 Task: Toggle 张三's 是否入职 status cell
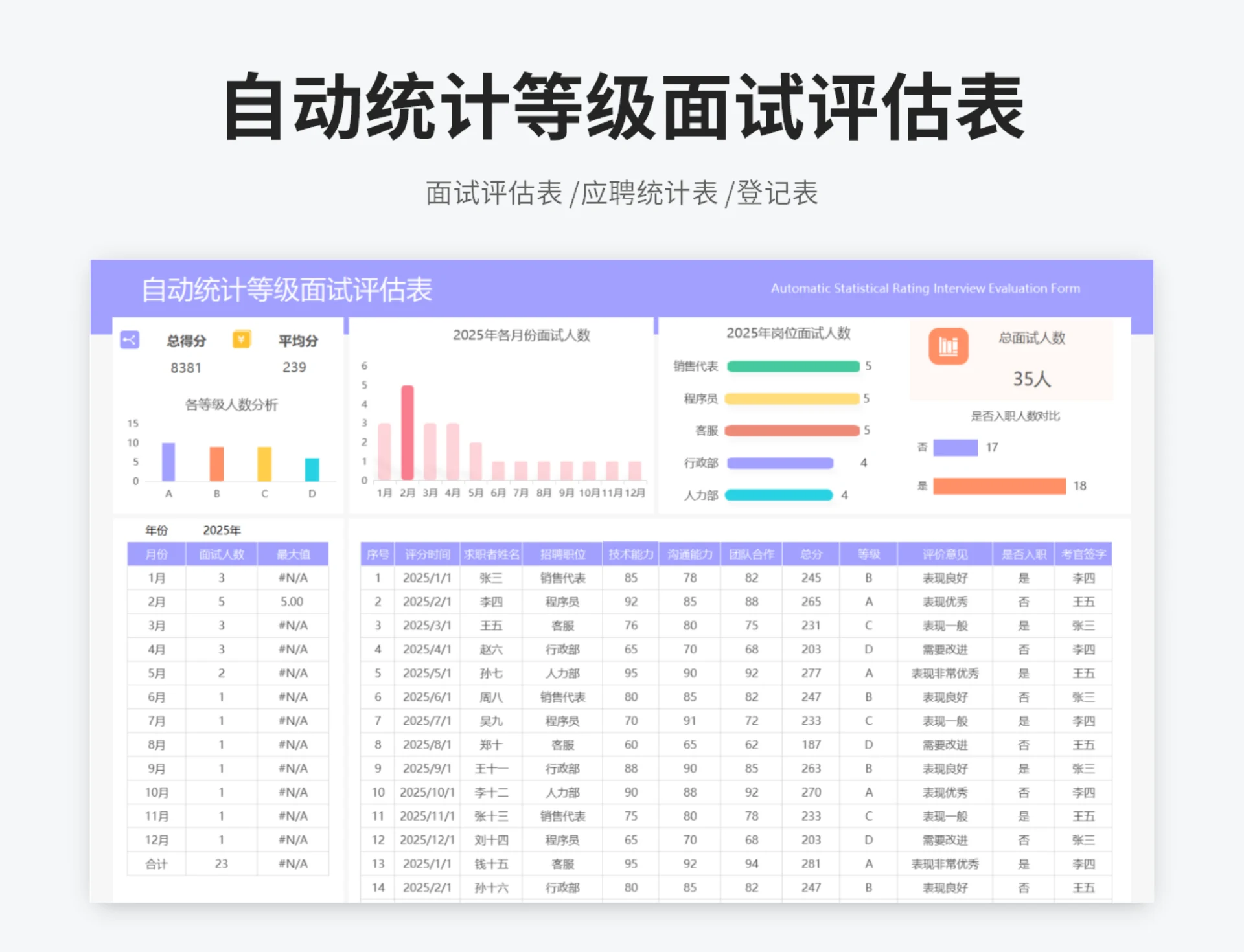coord(1024,578)
